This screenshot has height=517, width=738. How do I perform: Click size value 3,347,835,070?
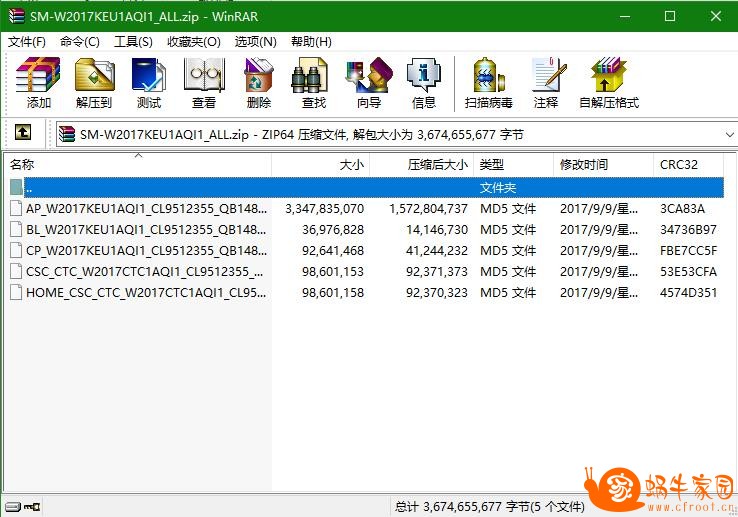(x=325, y=209)
